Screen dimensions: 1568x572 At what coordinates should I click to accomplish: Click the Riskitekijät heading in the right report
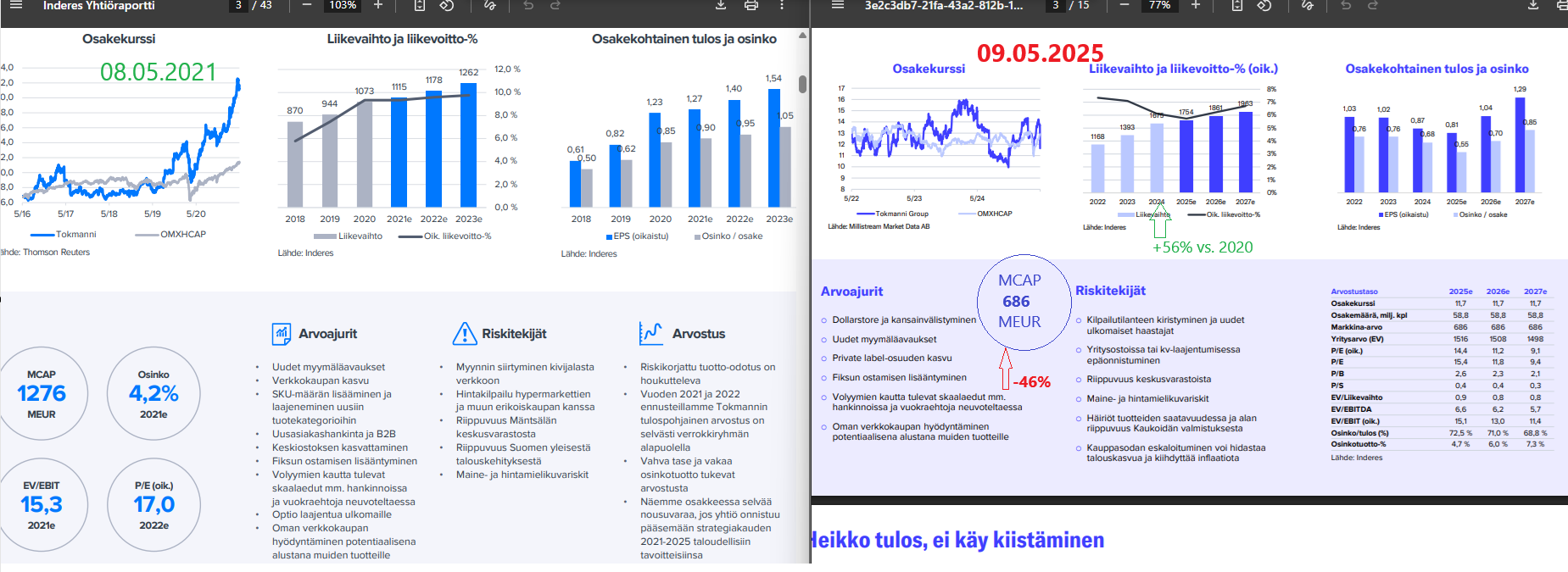coord(1110,291)
